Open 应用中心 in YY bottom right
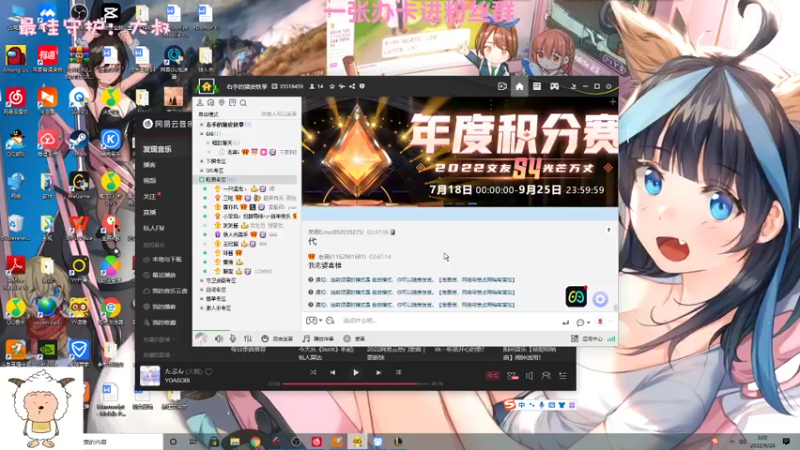 point(587,339)
